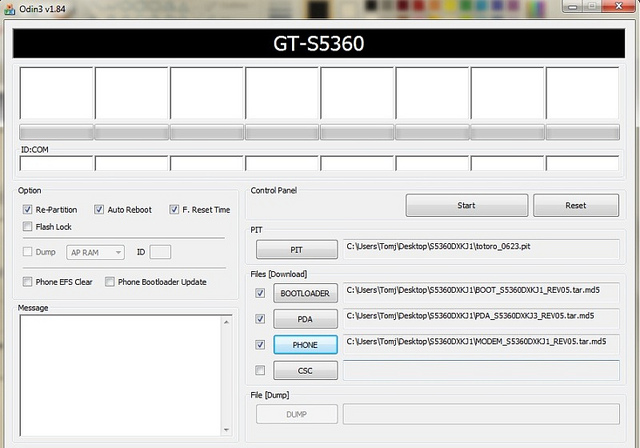This screenshot has width=640, height=448.
Task: Click the GT-S5360 banner text
Action: [x=318, y=43]
